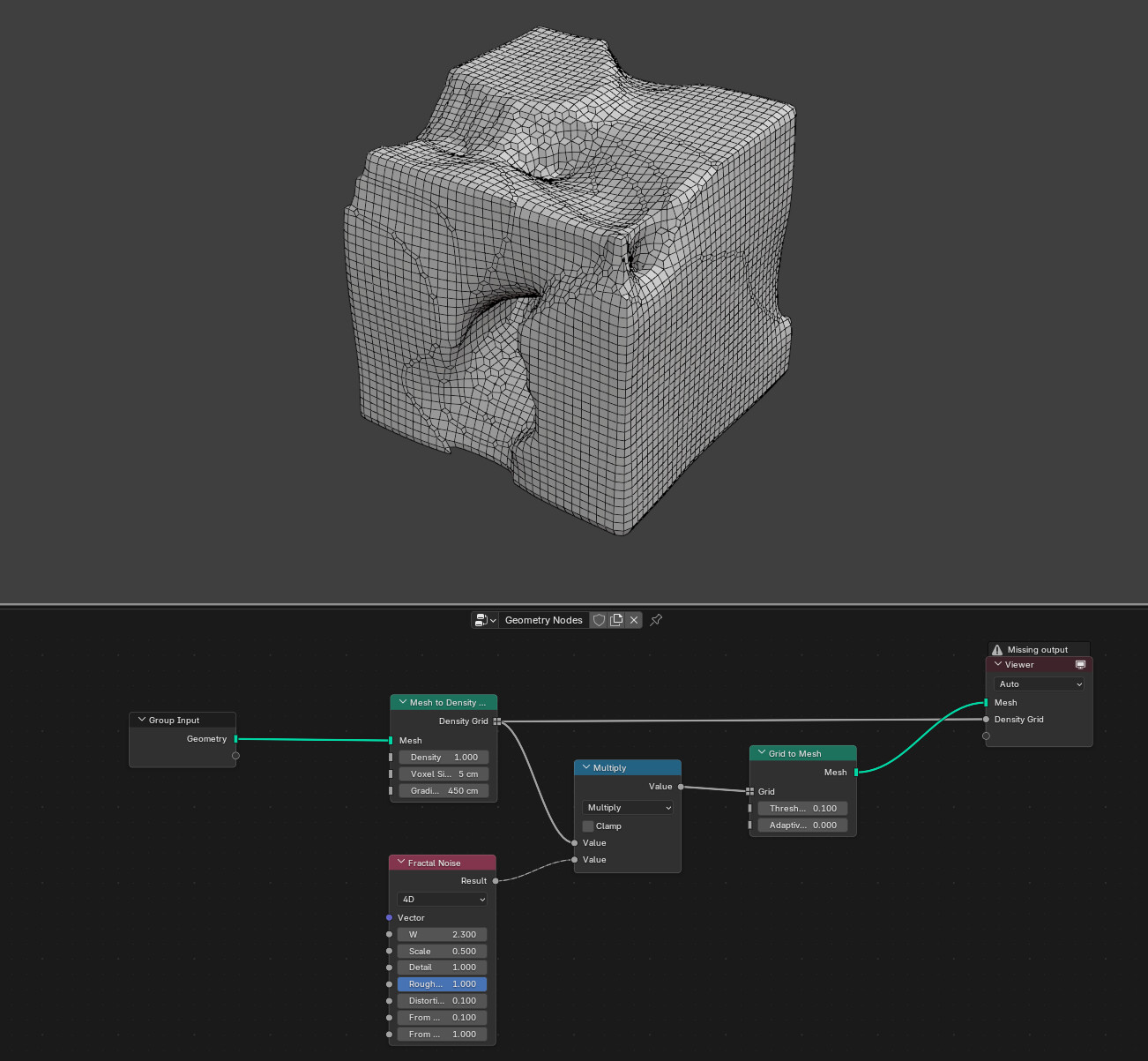1148x1061 pixels.
Task: Click the Roughness 1.000 slider
Action: pyautogui.click(x=442, y=984)
